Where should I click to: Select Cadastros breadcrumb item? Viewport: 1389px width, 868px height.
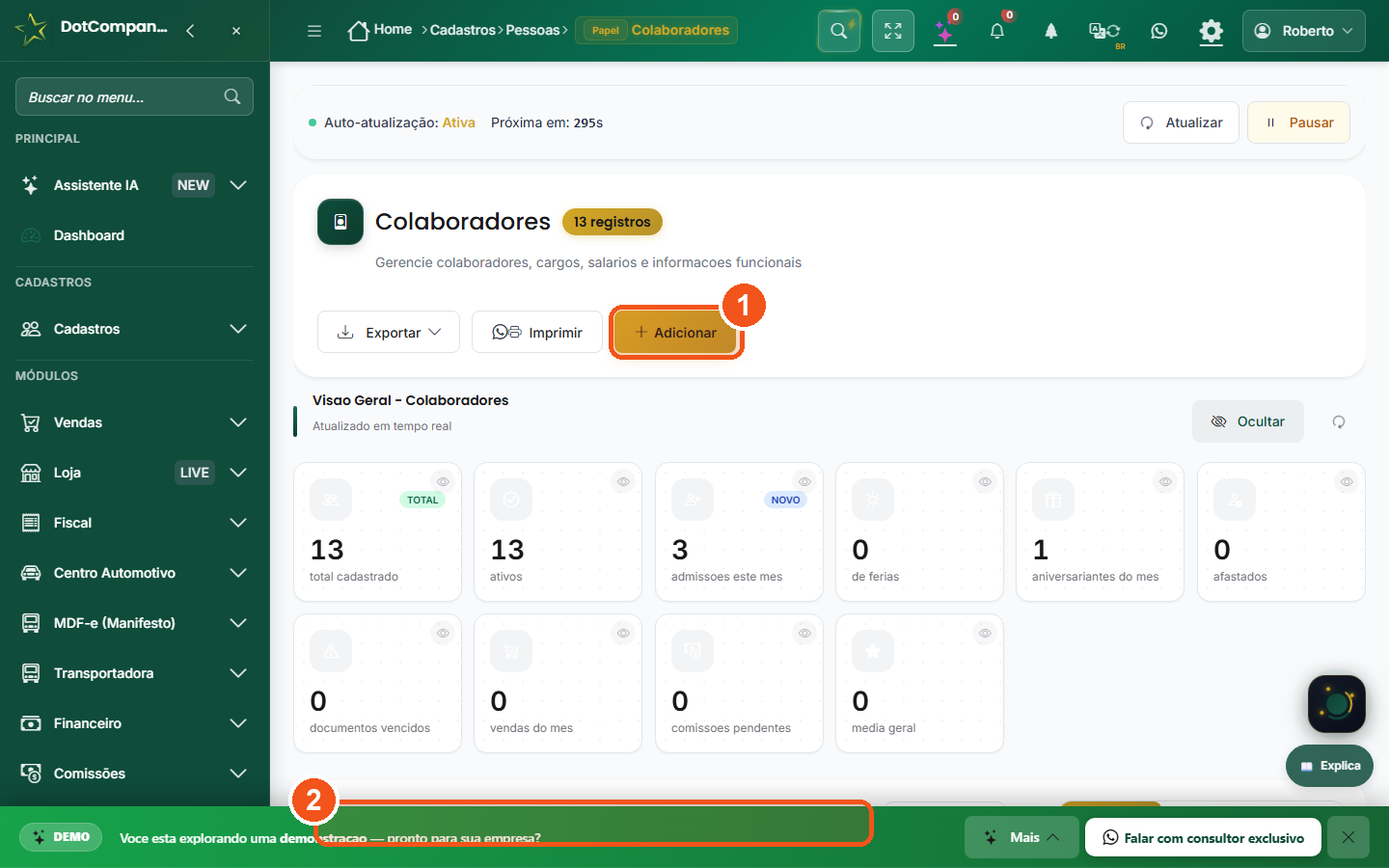[x=463, y=30]
